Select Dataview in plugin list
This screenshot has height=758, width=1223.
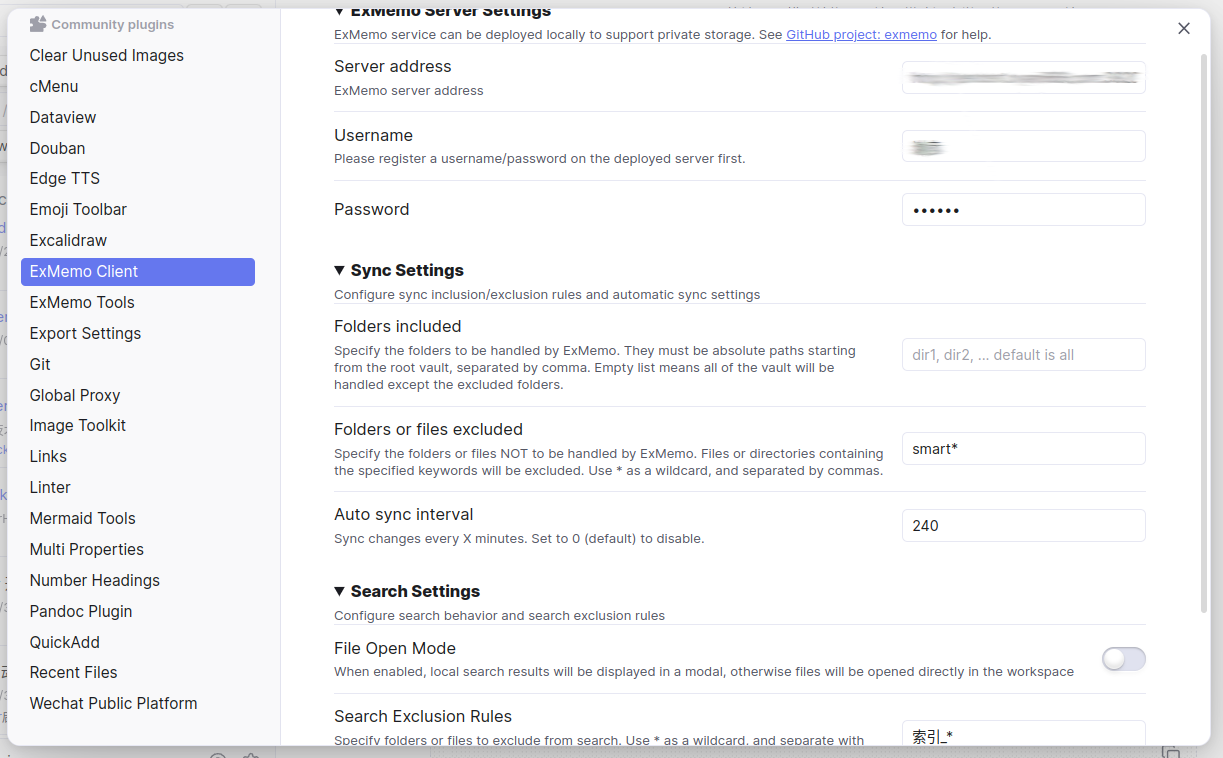[138, 117]
